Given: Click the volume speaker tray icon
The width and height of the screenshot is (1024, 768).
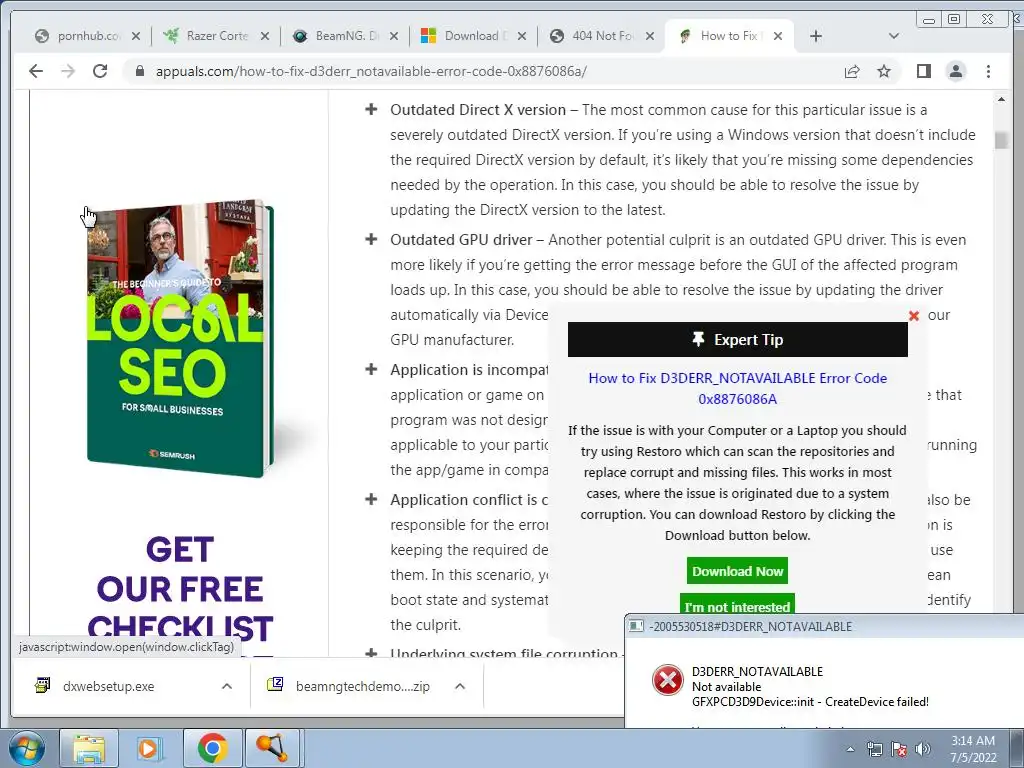Looking at the screenshot, I should (x=923, y=750).
